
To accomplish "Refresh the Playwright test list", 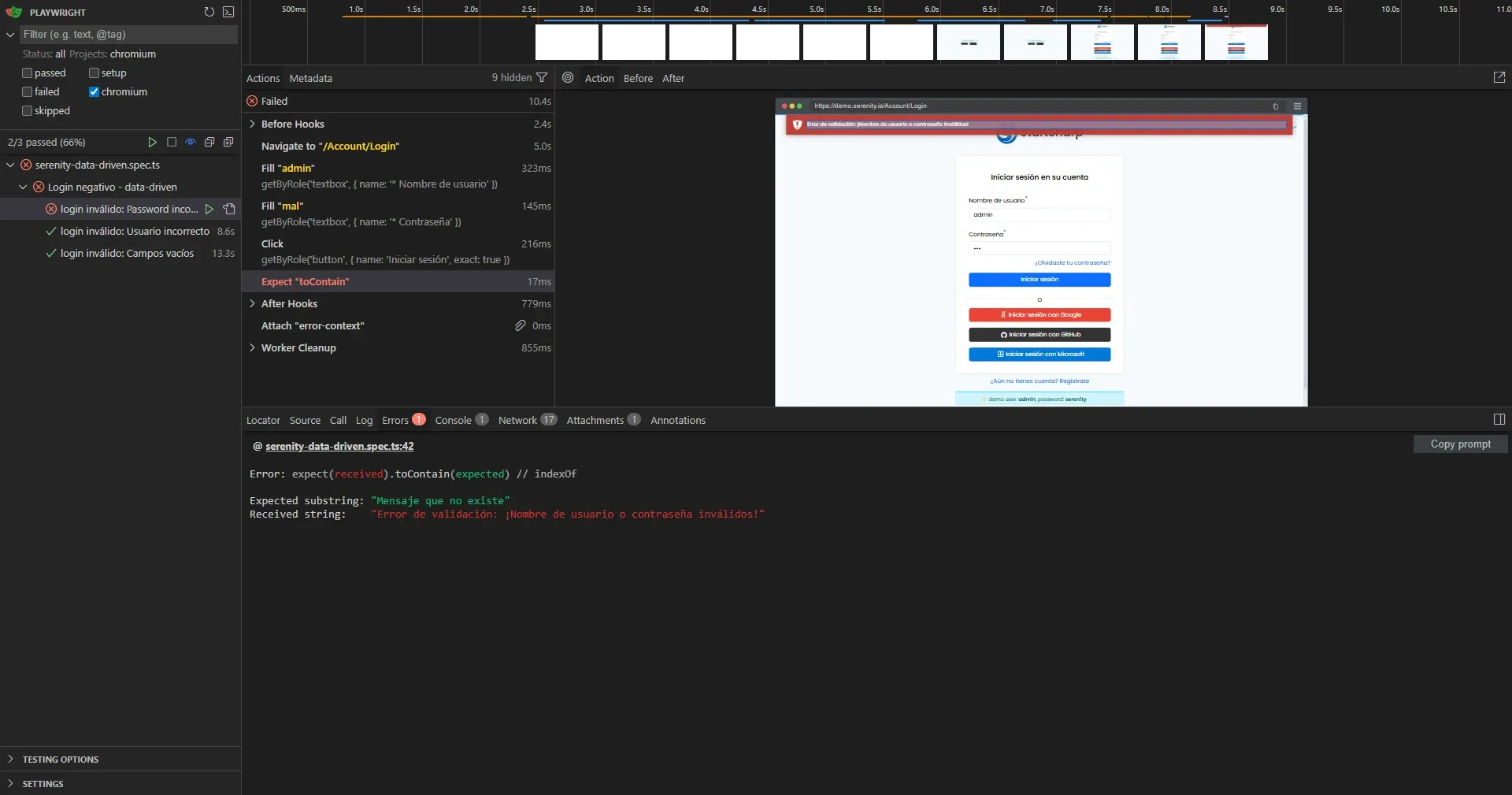I will pos(209,12).
